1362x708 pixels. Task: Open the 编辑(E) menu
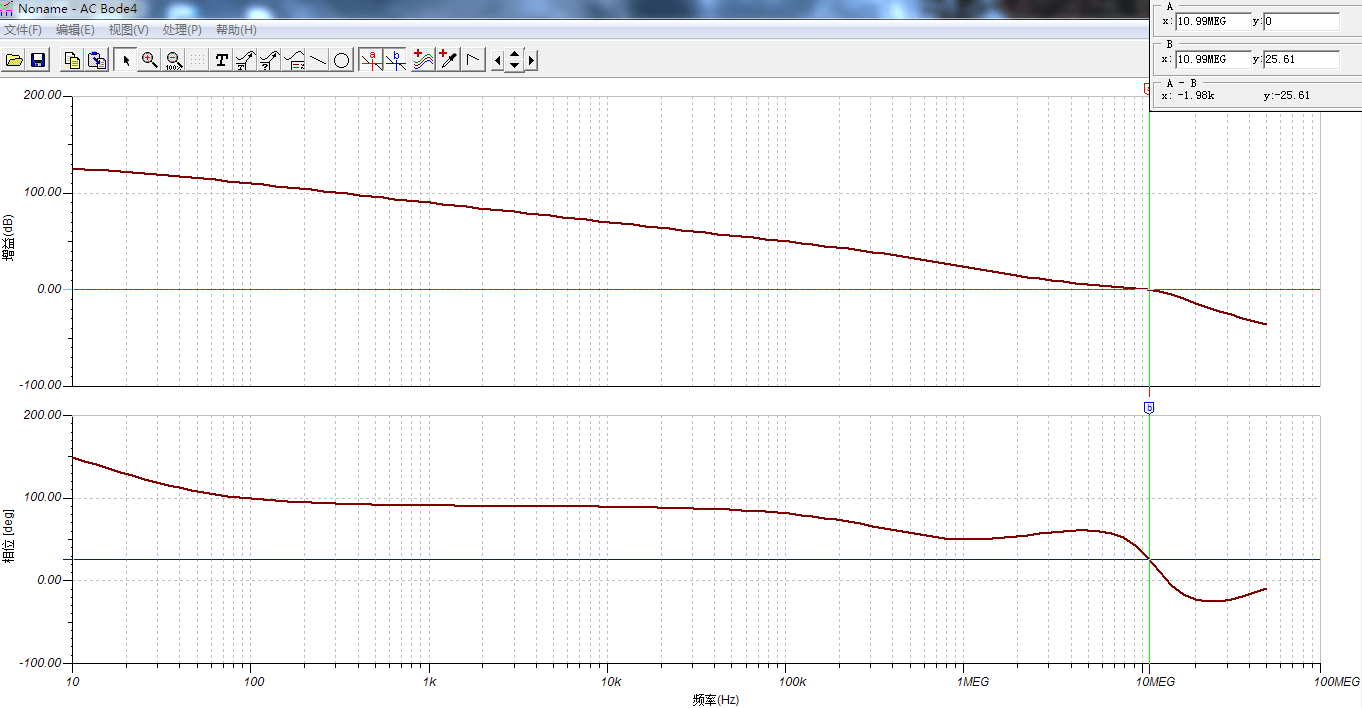pos(76,30)
